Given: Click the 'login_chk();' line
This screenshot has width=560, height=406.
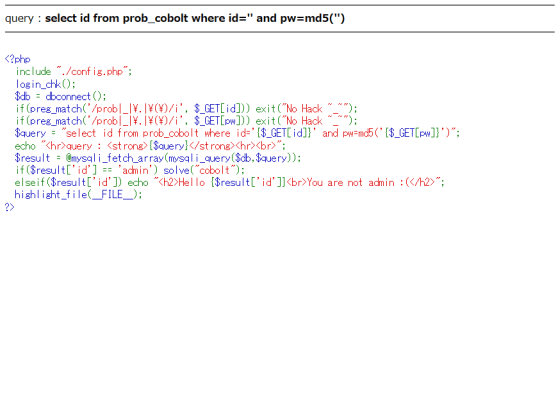Looking at the screenshot, I should pos(45,84).
